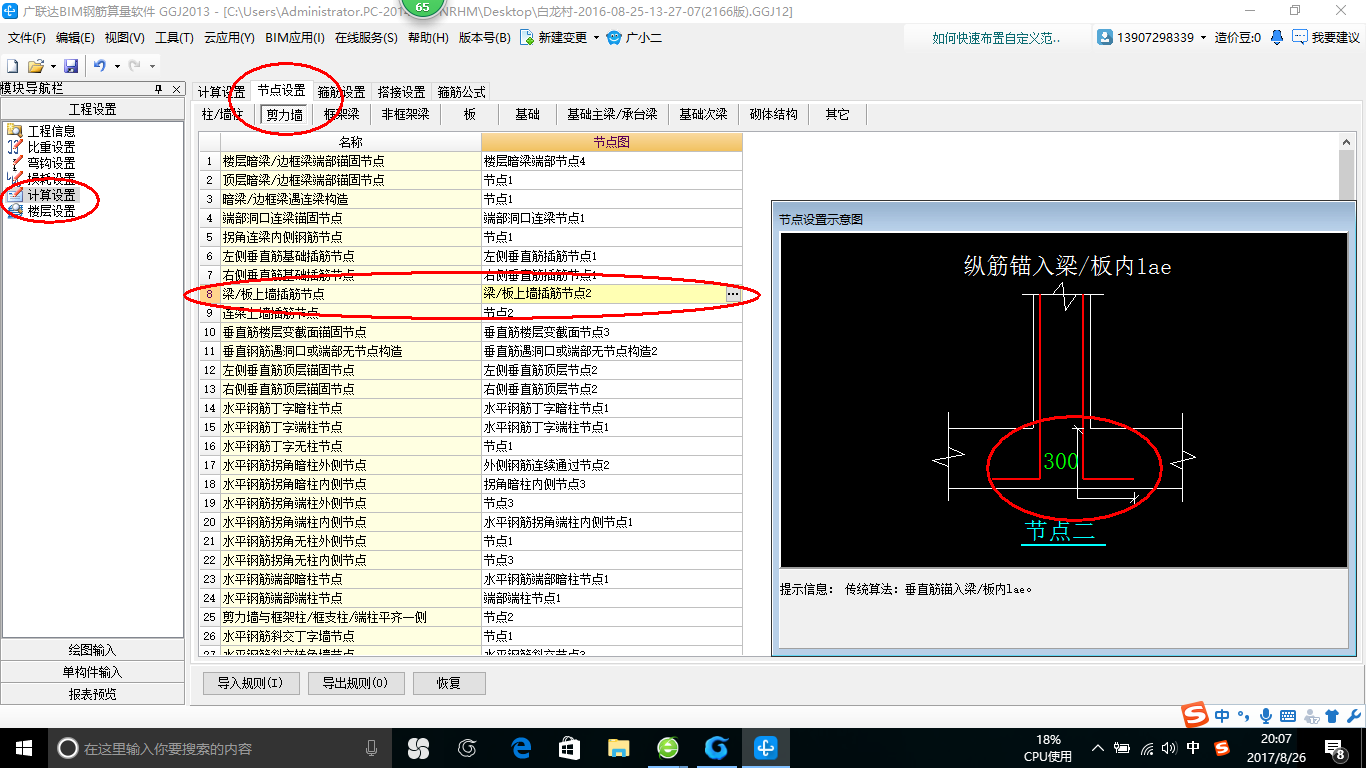Select row 水平钢筋丁字暗柱节点
The height and width of the screenshot is (768, 1366).
tap(471, 408)
